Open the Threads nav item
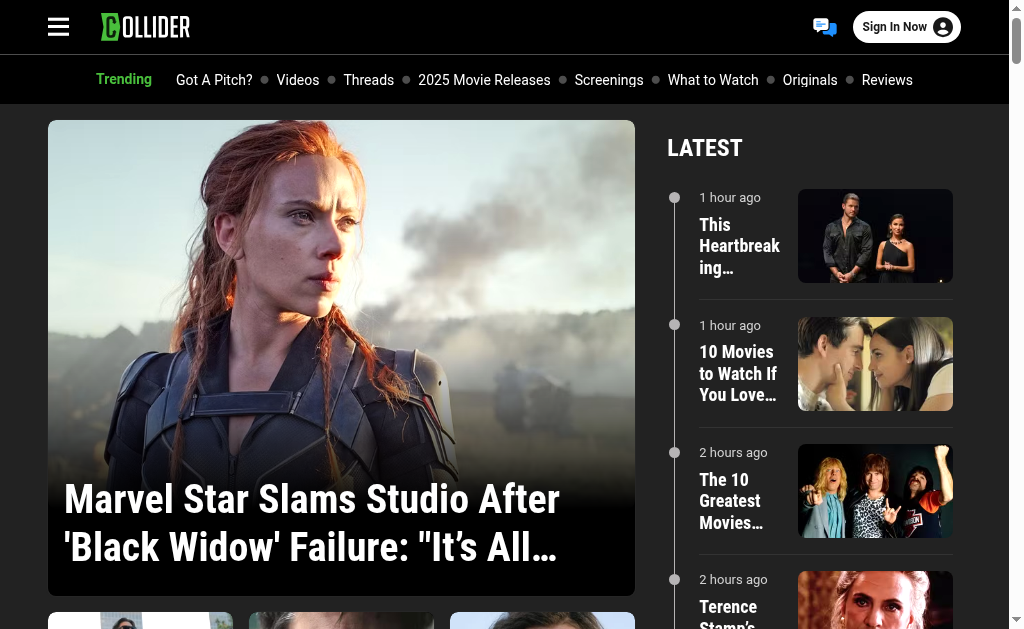Image resolution: width=1024 pixels, height=629 pixels. pos(369,80)
